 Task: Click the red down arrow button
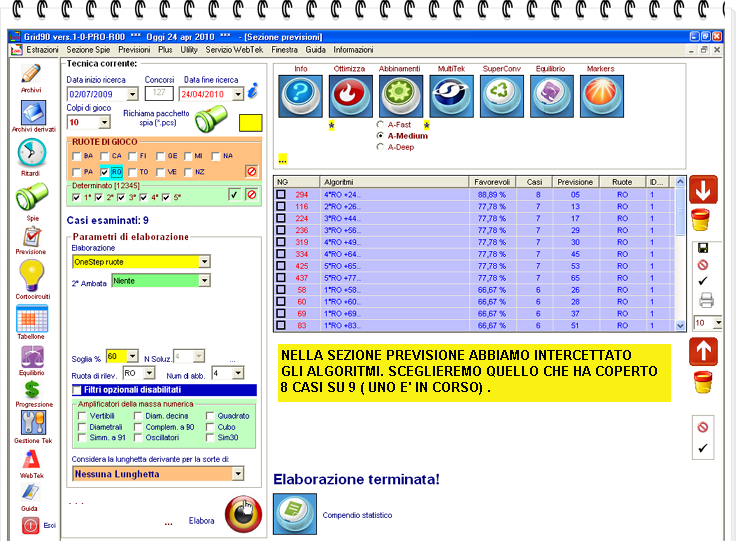tap(703, 190)
